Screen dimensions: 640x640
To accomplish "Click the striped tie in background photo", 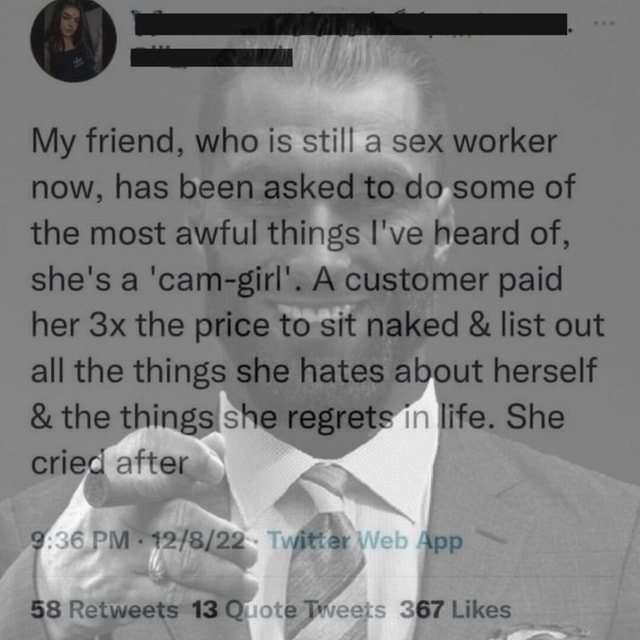I will 327,551.
